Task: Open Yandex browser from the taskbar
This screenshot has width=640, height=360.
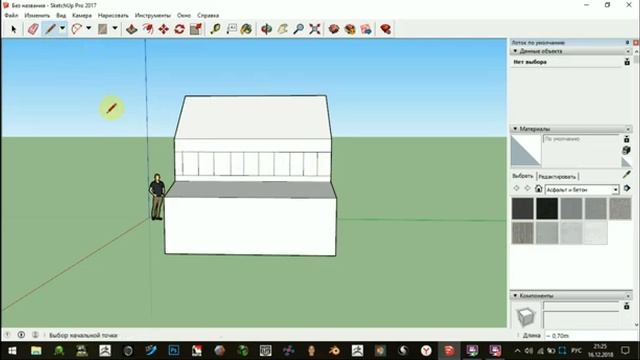Action: click(x=426, y=351)
